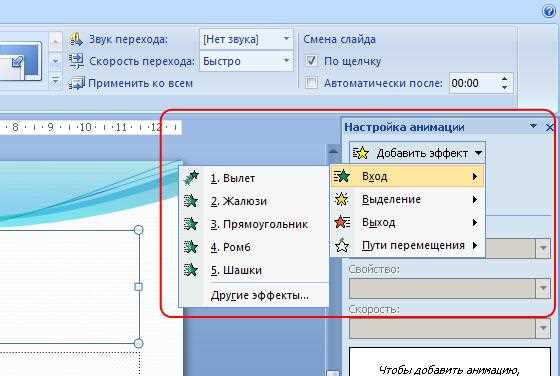This screenshot has height=376, width=560.
Task: Click the transition thumbnail in the gallery
Action: 21,60
